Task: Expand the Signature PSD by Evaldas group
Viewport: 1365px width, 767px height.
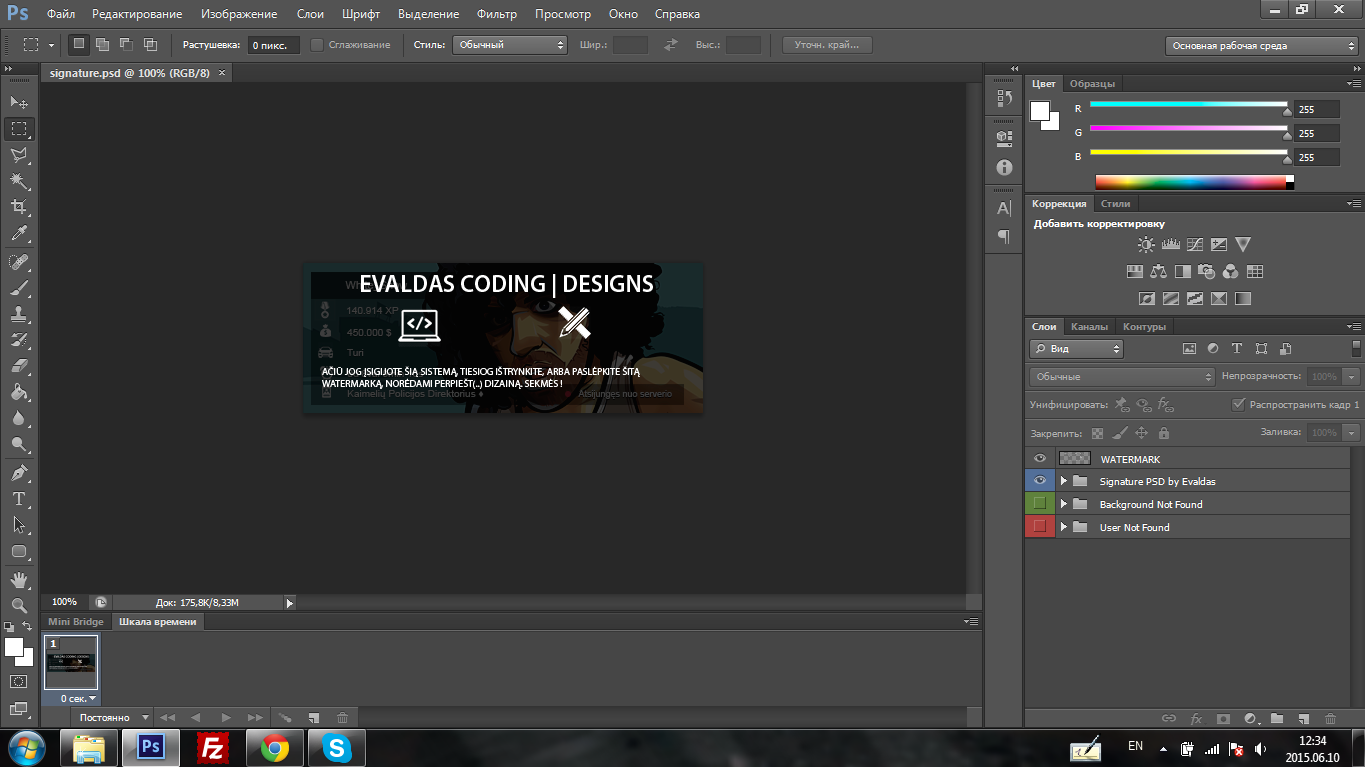Action: [1064, 481]
